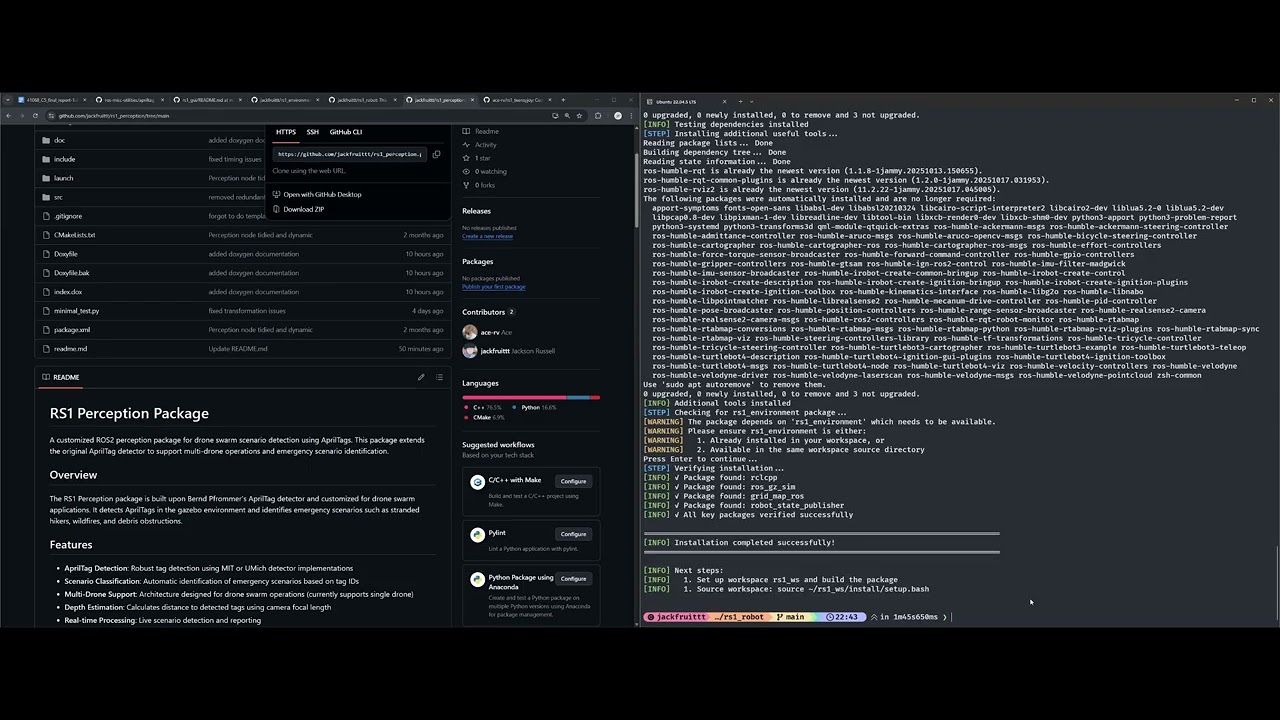The height and width of the screenshot is (720, 1280).
Task: Click the Create a new release link
Action: pos(487,236)
